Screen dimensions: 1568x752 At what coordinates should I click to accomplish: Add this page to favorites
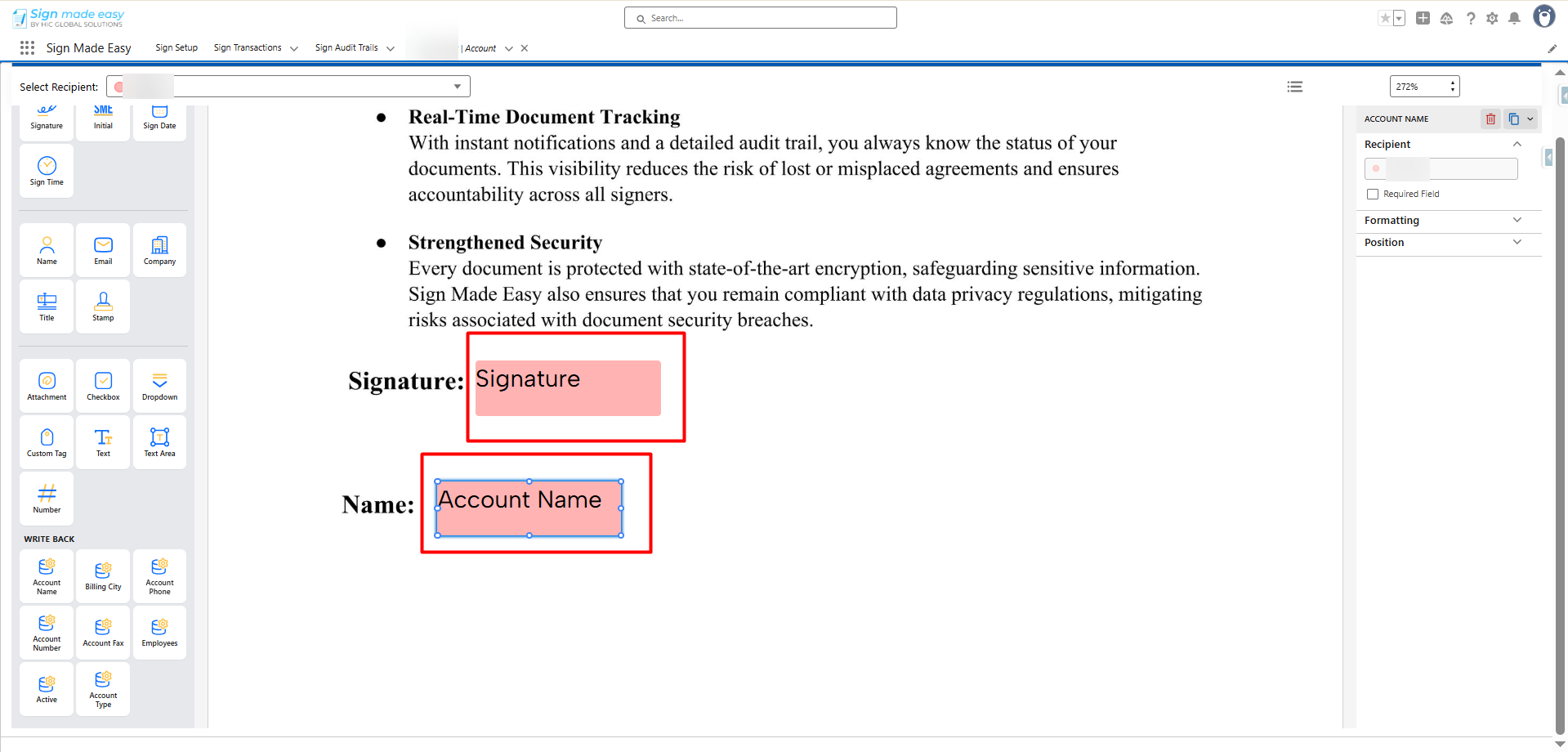click(x=1385, y=18)
